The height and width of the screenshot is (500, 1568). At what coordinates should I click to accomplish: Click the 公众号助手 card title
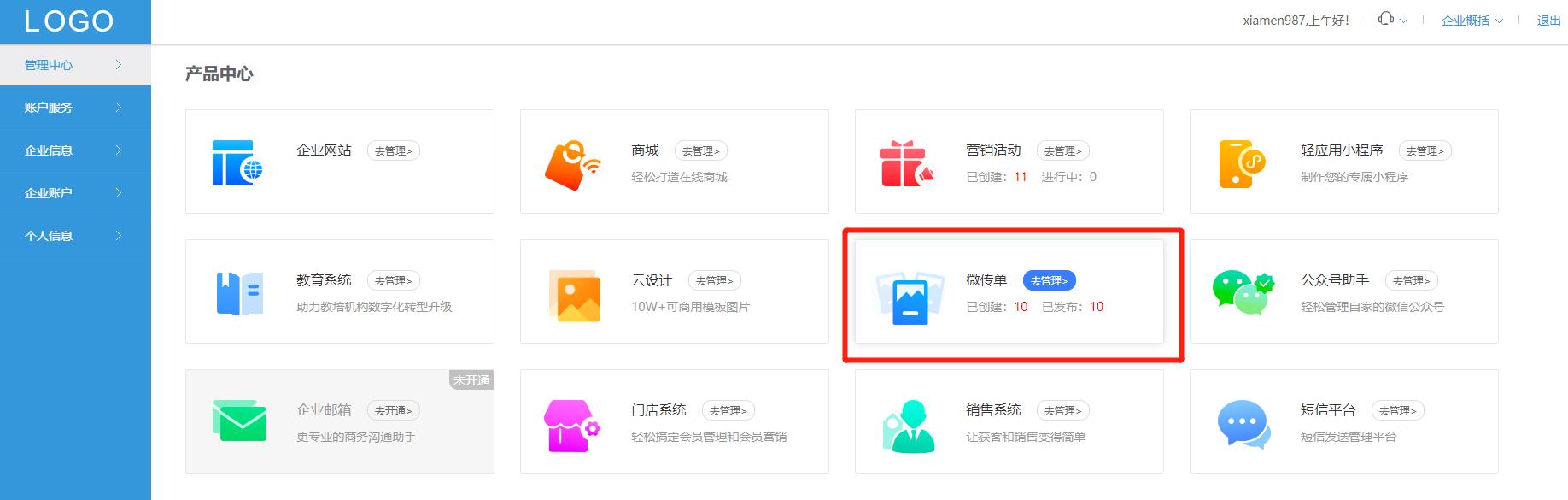click(x=1335, y=280)
